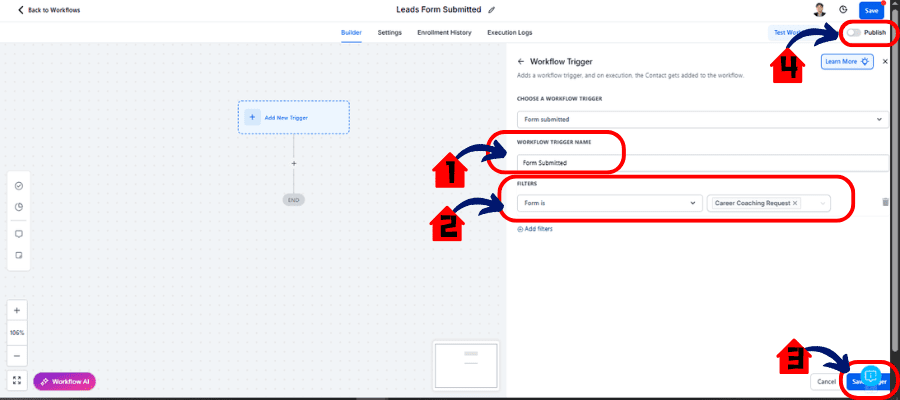Expand the form selection dropdown arrow
Image resolution: width=900 pixels, height=400 pixels.
(x=823, y=203)
